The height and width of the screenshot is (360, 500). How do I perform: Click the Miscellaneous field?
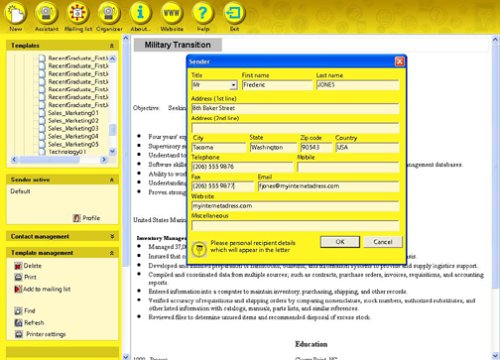click(x=295, y=225)
